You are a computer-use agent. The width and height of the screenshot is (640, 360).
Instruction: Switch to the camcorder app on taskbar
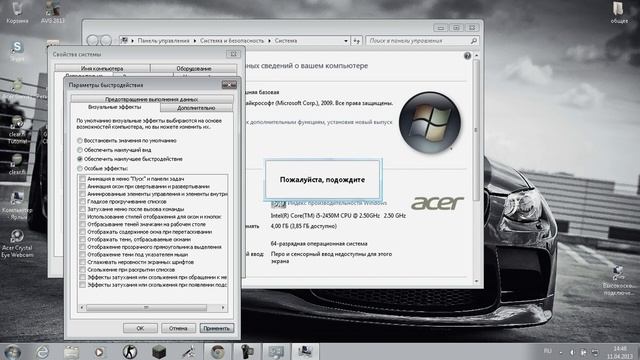247,352
